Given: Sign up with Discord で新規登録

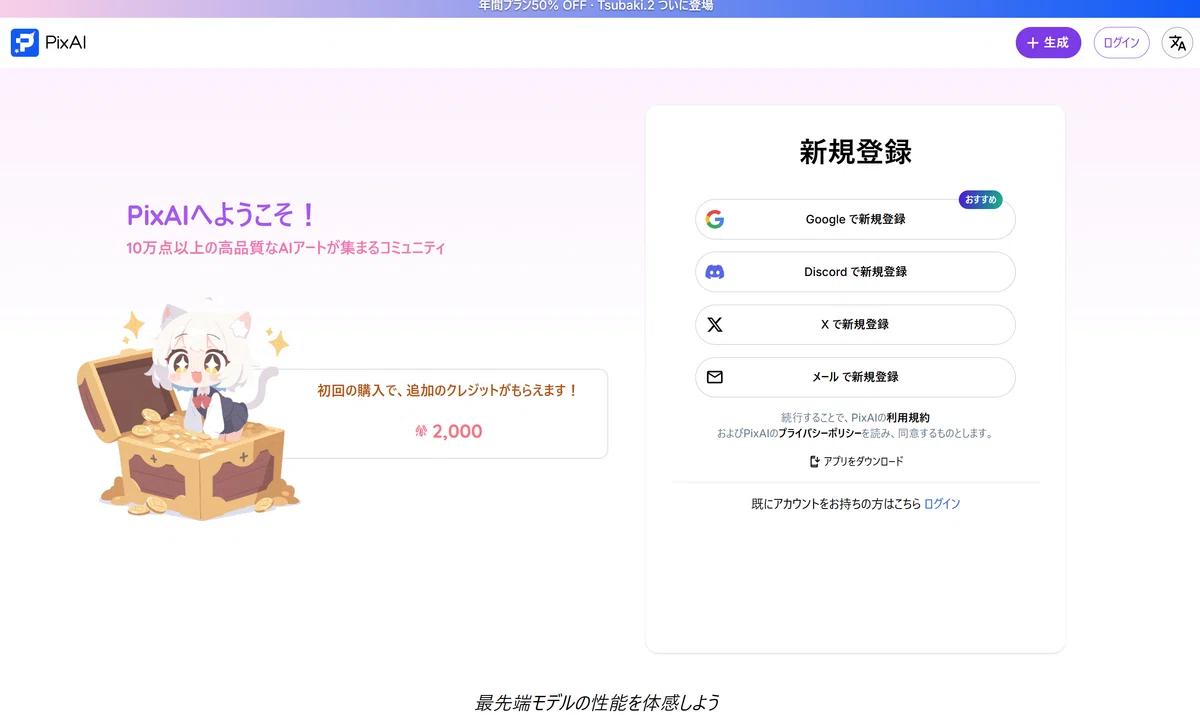Looking at the screenshot, I should pyautogui.click(x=855, y=272).
